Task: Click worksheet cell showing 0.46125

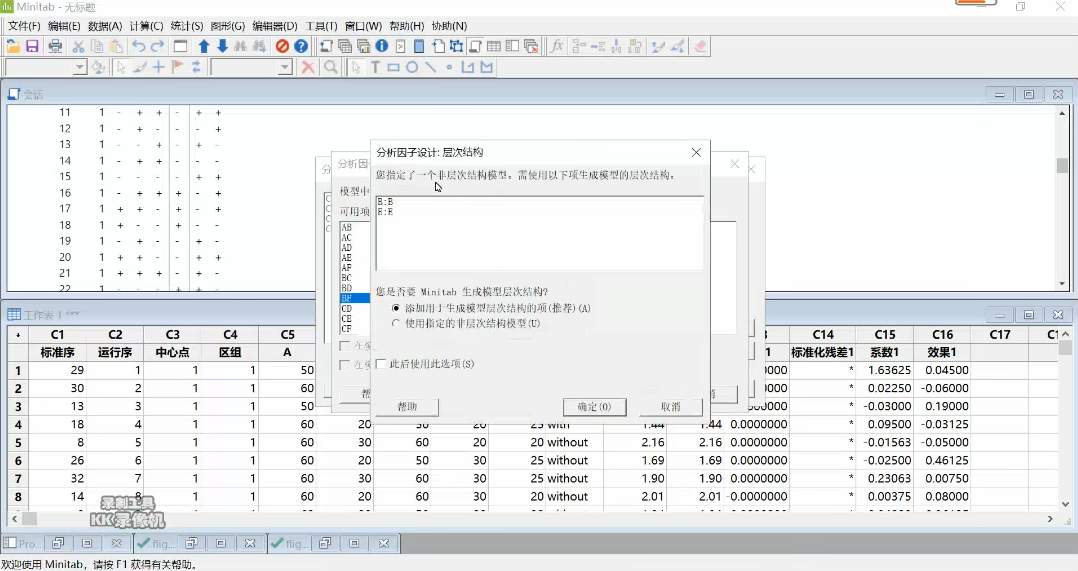Action: pos(942,460)
